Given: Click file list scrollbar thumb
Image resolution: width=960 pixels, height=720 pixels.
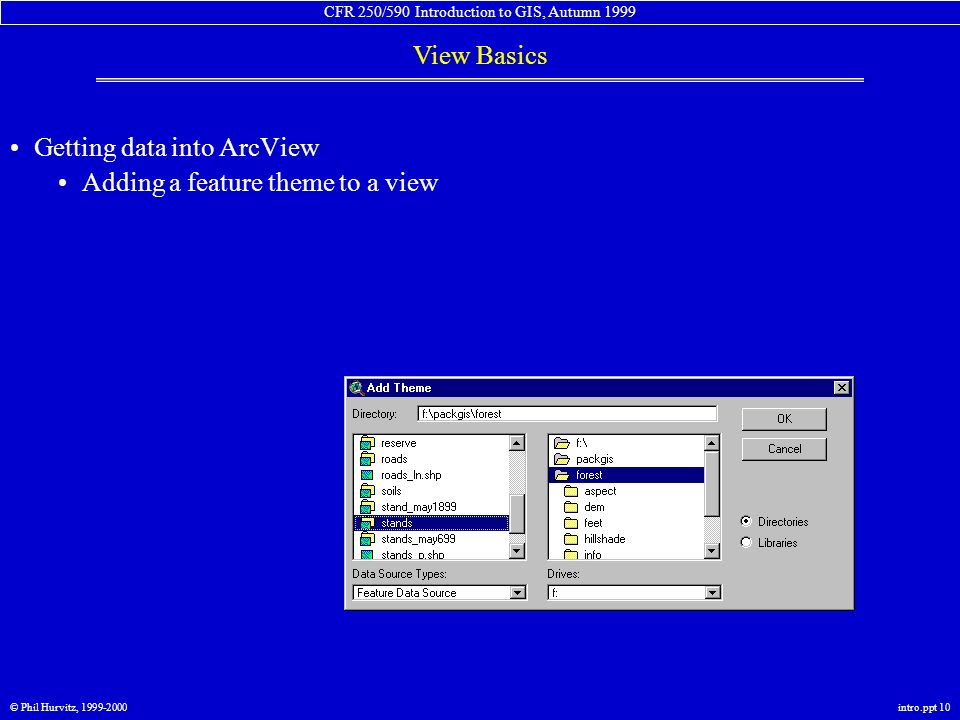Looking at the screenshot, I should pyautogui.click(x=517, y=514).
